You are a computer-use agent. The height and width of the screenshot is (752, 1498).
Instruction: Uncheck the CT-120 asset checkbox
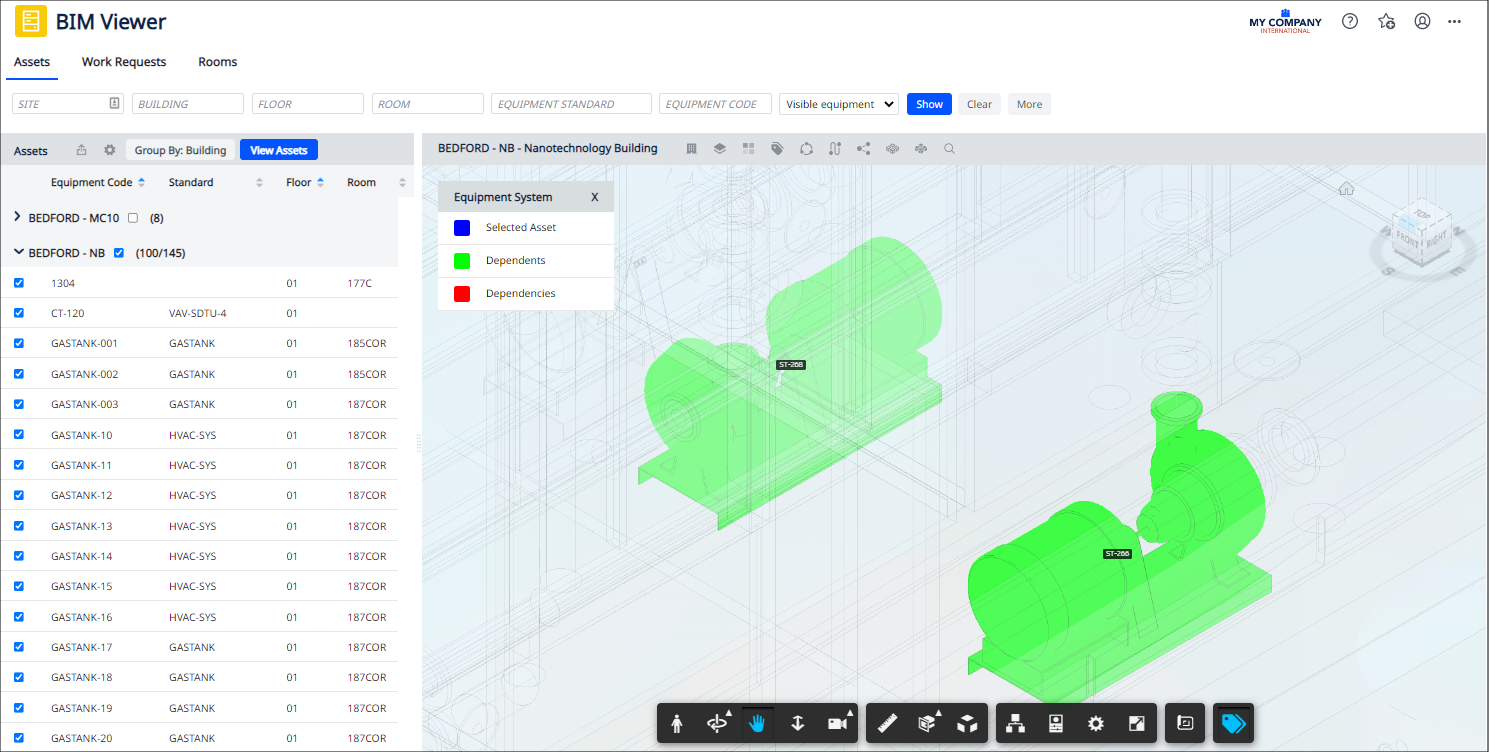point(19,313)
